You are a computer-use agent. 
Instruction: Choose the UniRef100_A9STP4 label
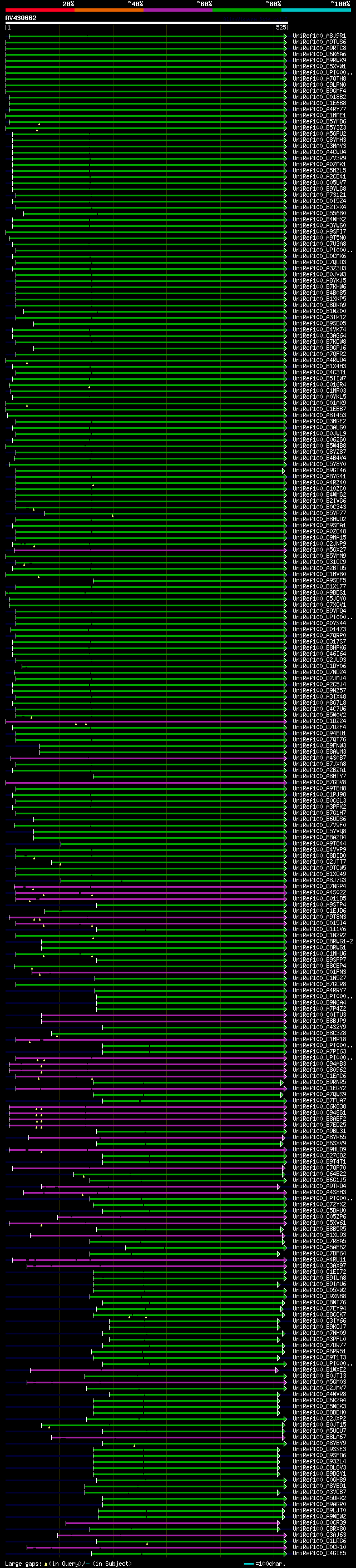coord(319,904)
